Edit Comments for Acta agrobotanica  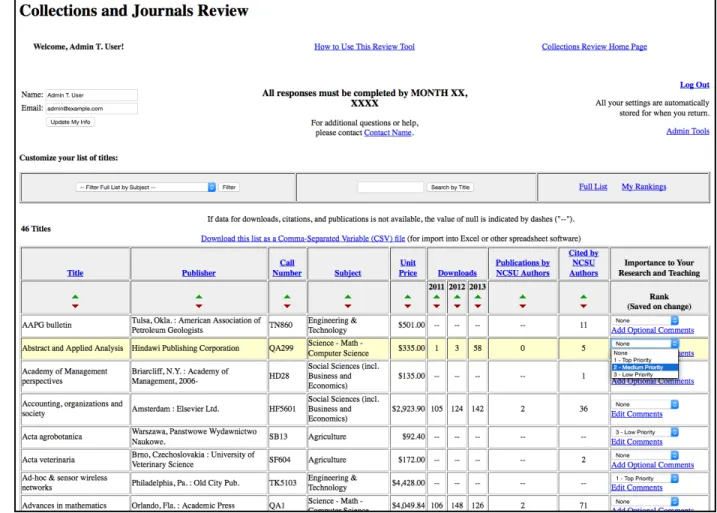click(637, 442)
